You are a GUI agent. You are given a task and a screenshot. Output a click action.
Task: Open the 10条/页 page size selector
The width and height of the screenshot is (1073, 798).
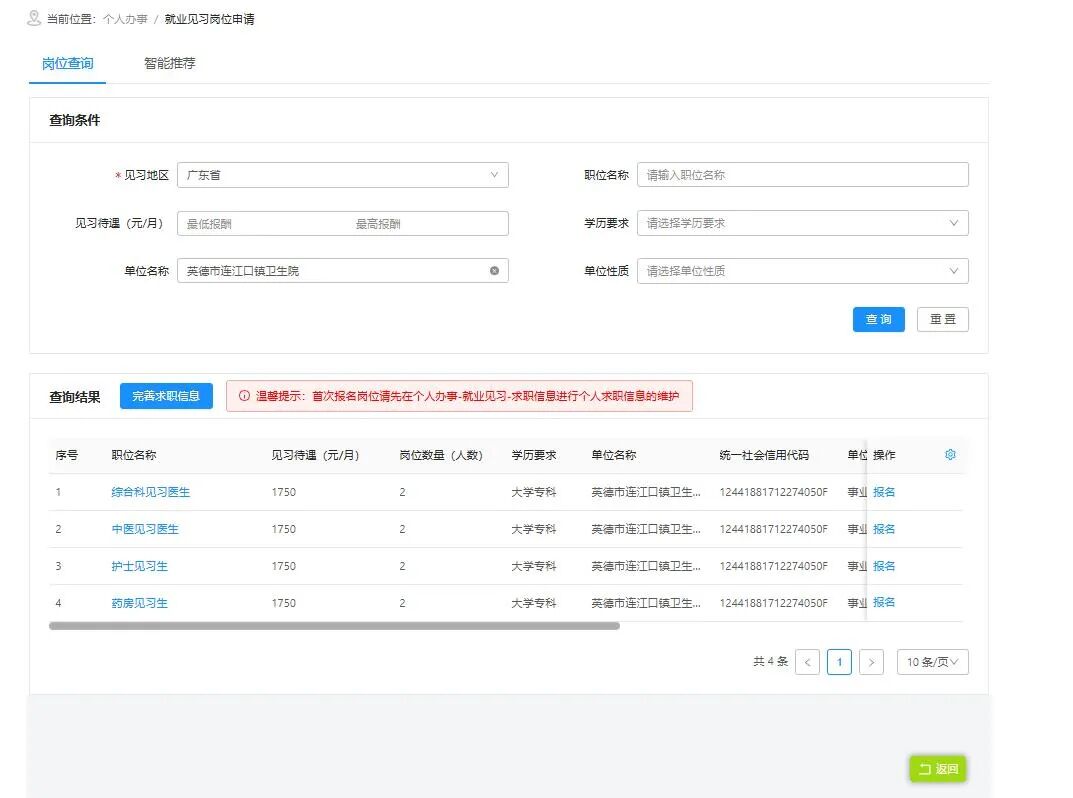(x=932, y=662)
